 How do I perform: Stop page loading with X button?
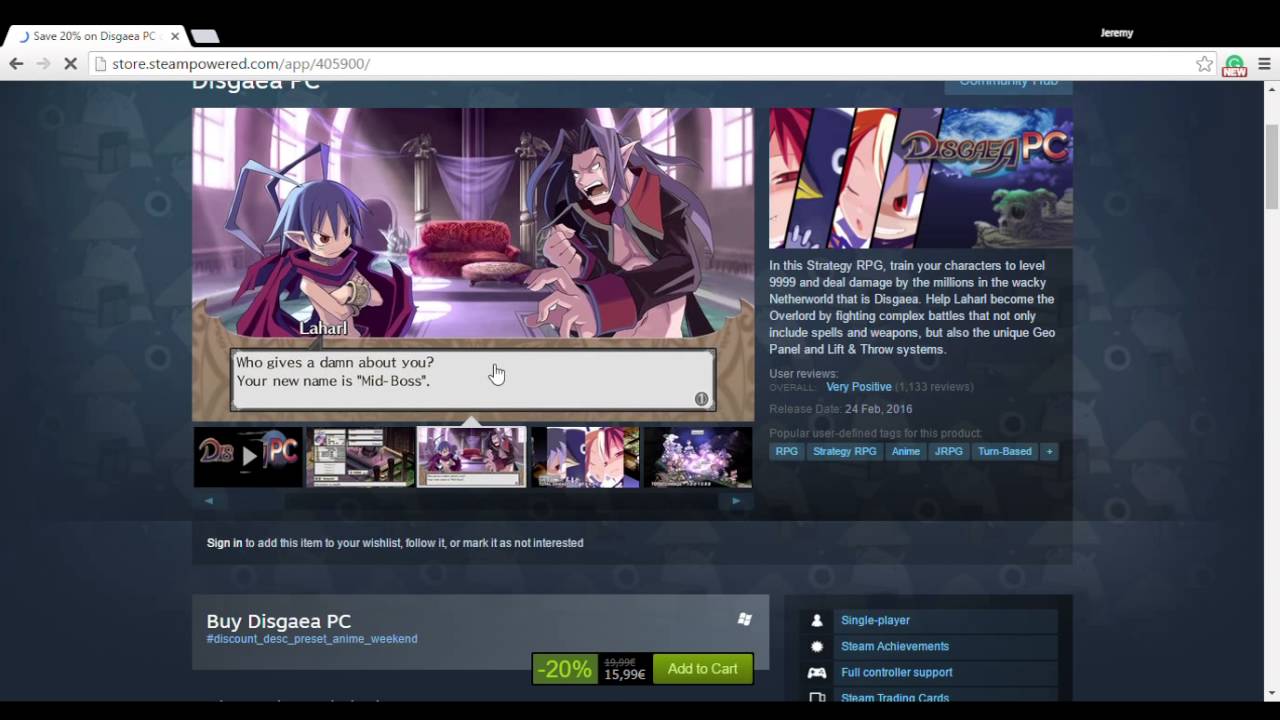[x=71, y=64]
